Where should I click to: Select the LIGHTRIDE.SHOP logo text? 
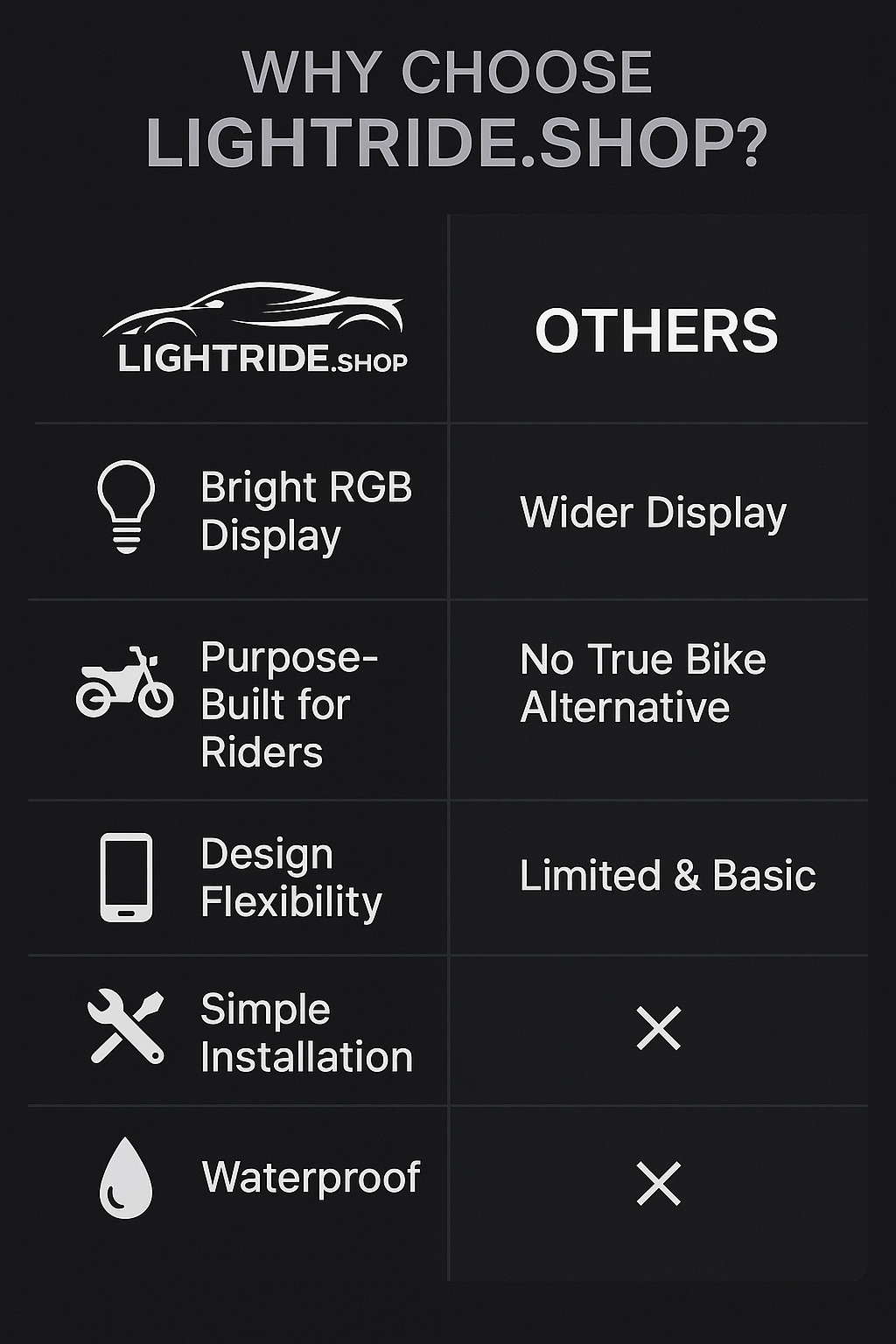click(x=262, y=360)
